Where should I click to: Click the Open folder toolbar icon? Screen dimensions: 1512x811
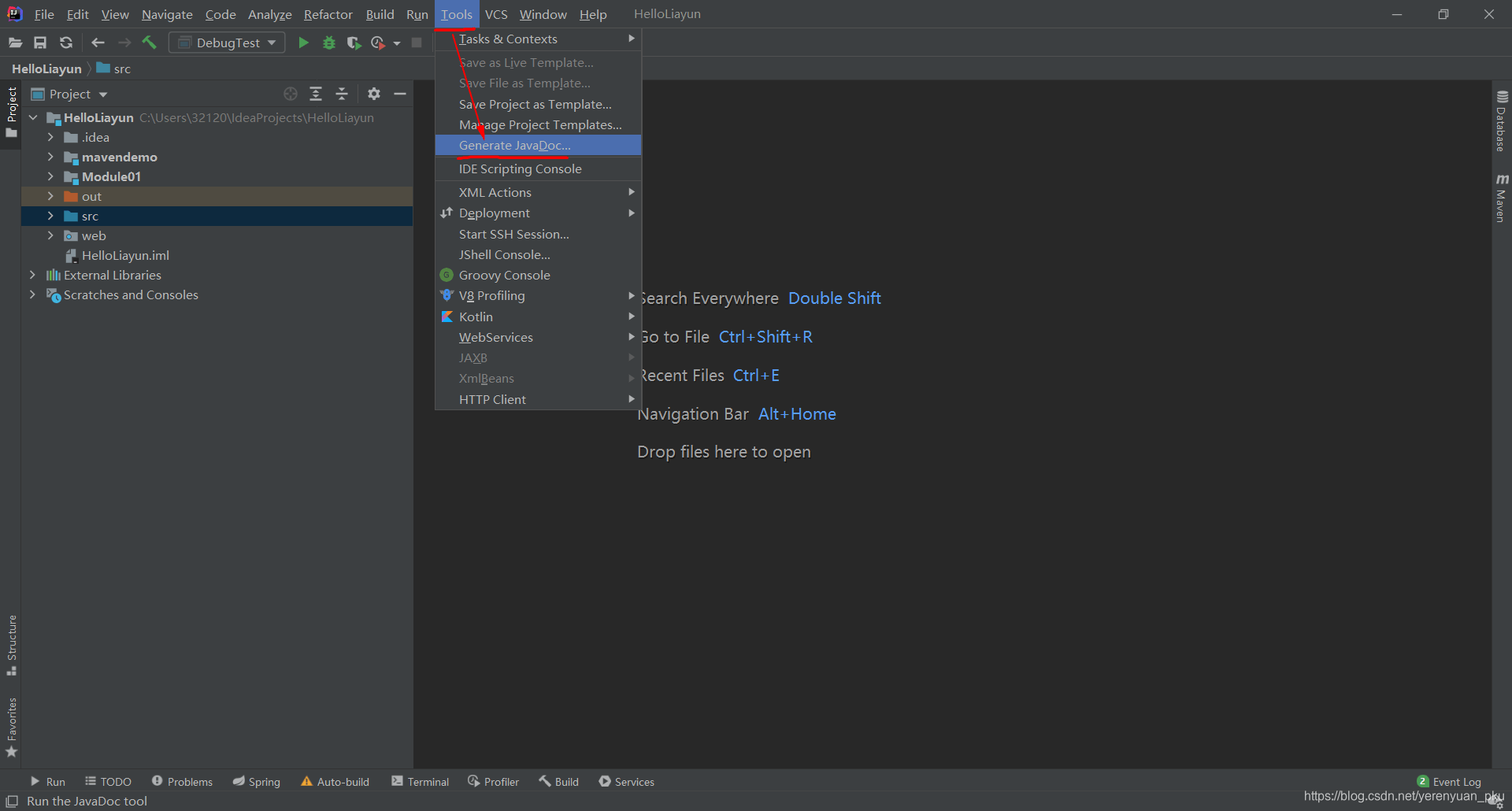15,43
